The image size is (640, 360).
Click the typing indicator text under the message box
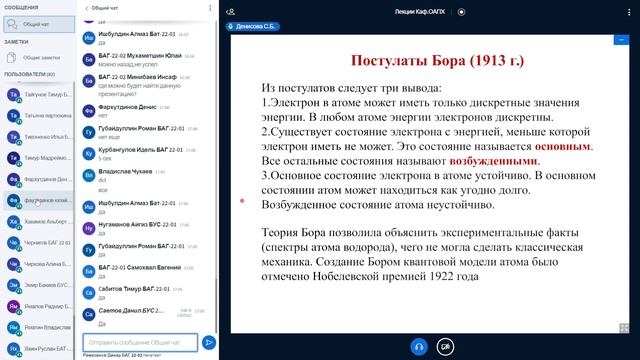point(122,356)
